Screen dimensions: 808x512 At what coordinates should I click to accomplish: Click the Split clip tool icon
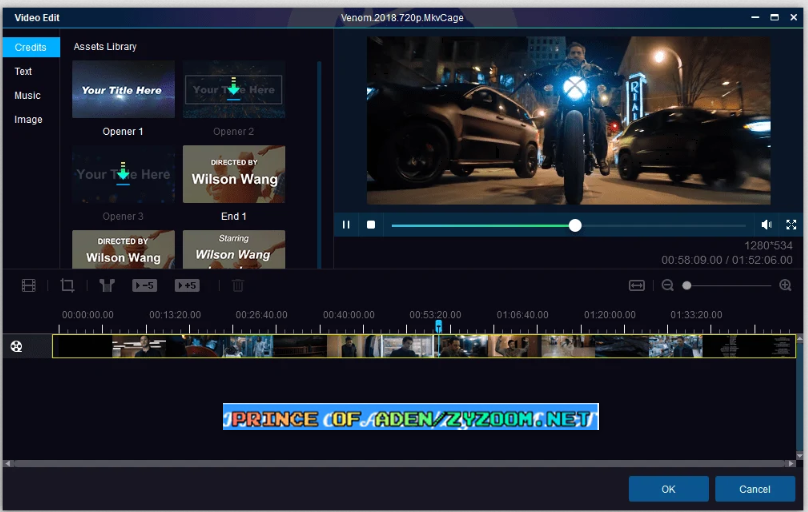tap(107, 285)
